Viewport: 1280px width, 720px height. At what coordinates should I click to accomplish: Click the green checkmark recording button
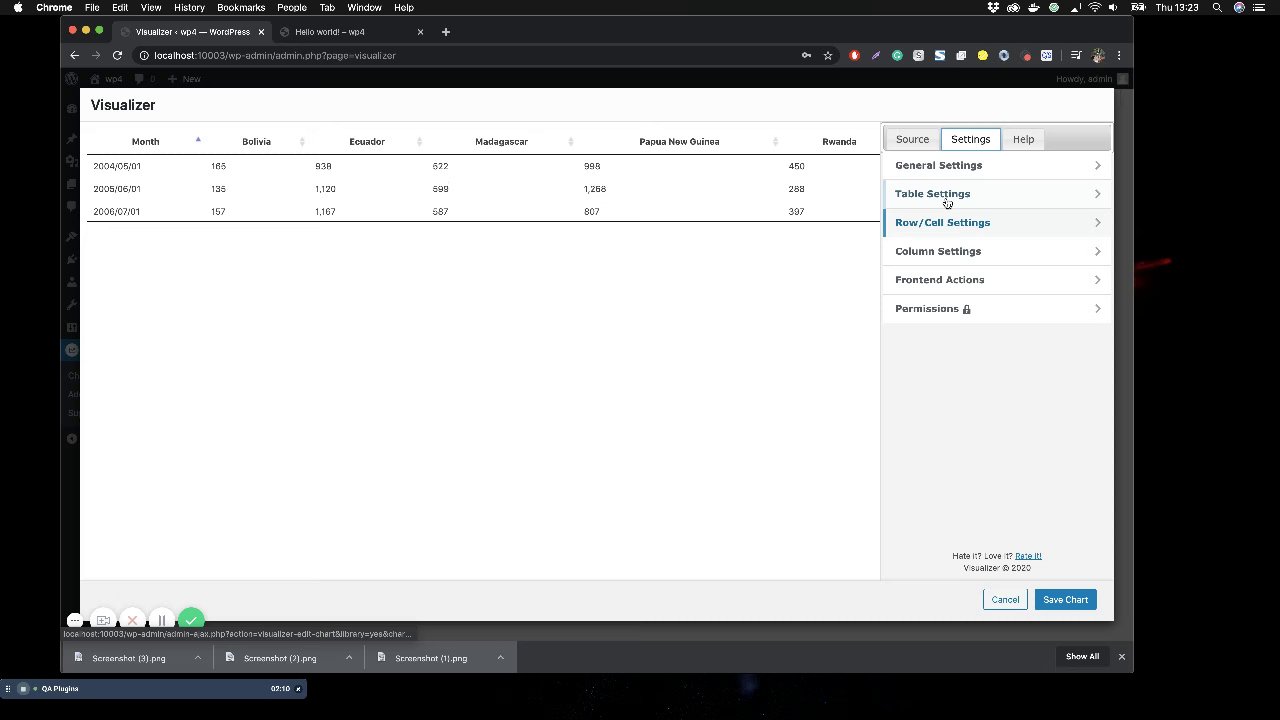point(191,620)
